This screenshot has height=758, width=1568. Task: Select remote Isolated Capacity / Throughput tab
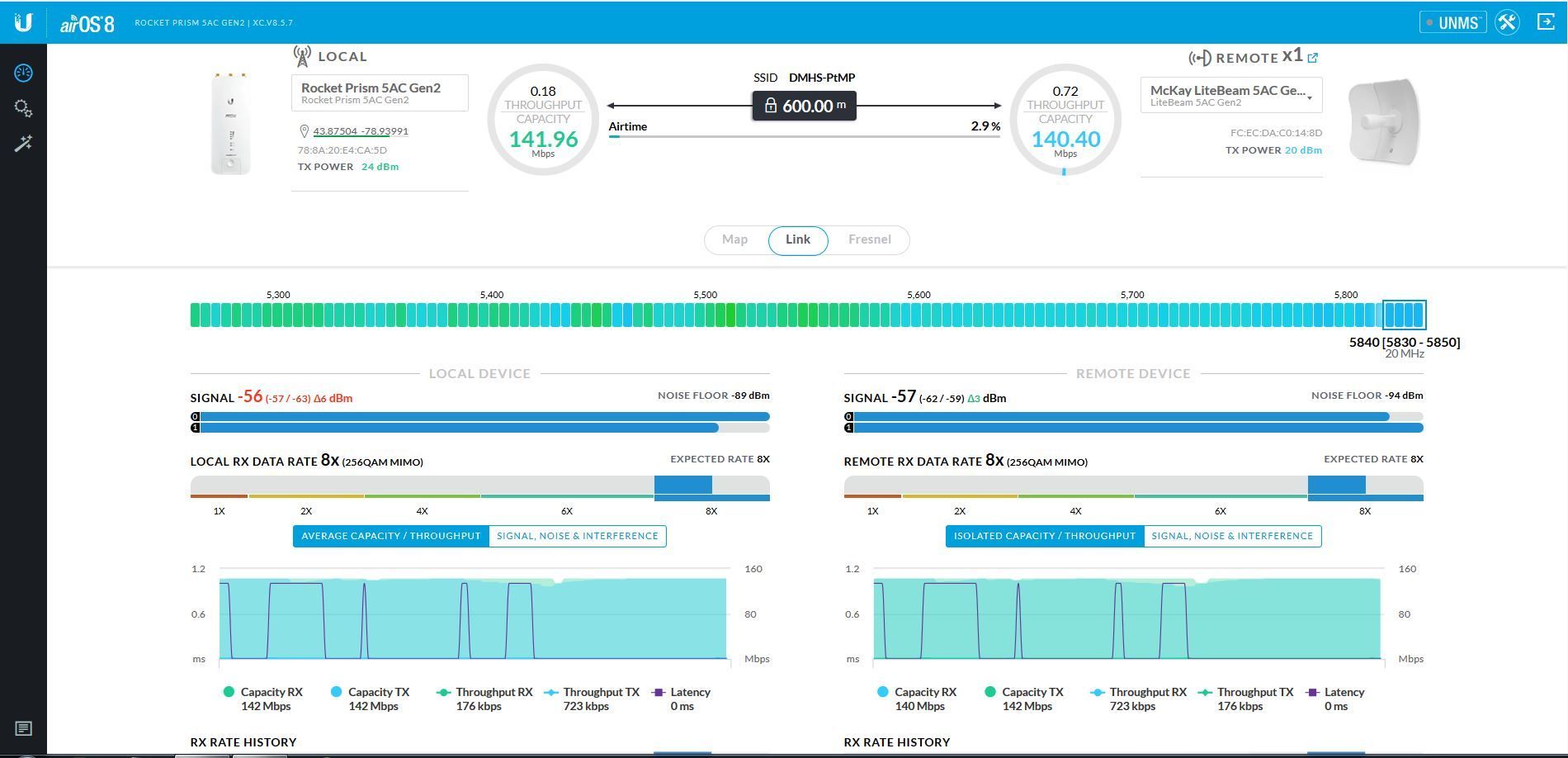pos(1045,536)
